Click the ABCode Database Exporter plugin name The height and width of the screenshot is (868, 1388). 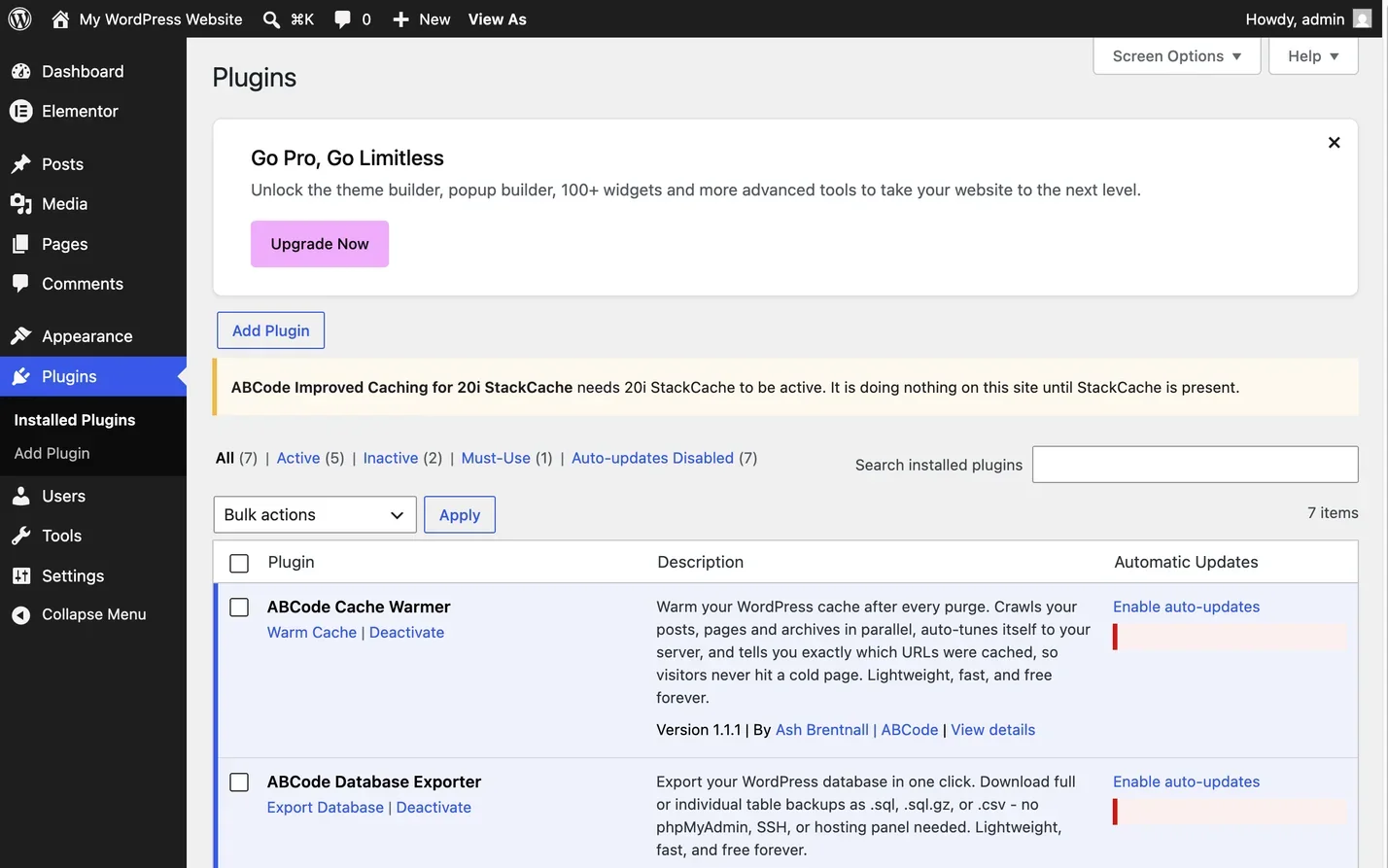click(374, 781)
